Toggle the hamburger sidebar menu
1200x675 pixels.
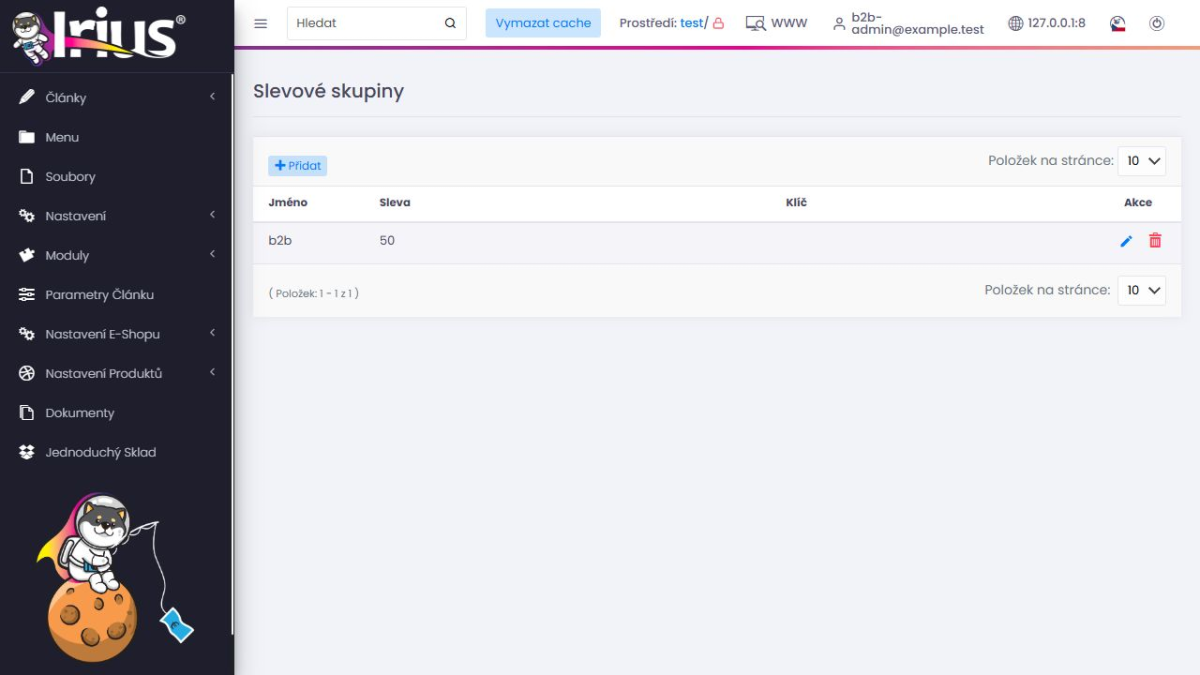(261, 23)
